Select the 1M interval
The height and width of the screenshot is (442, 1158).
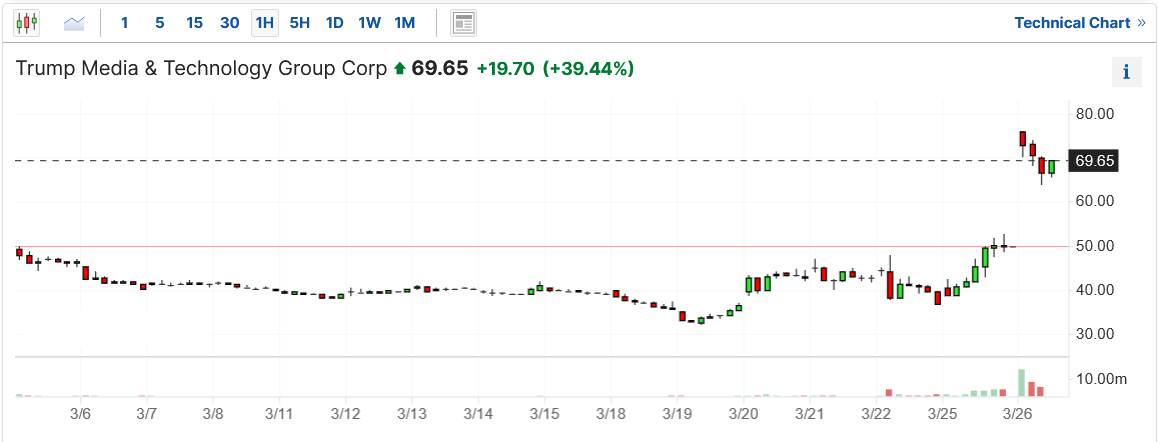pos(405,23)
